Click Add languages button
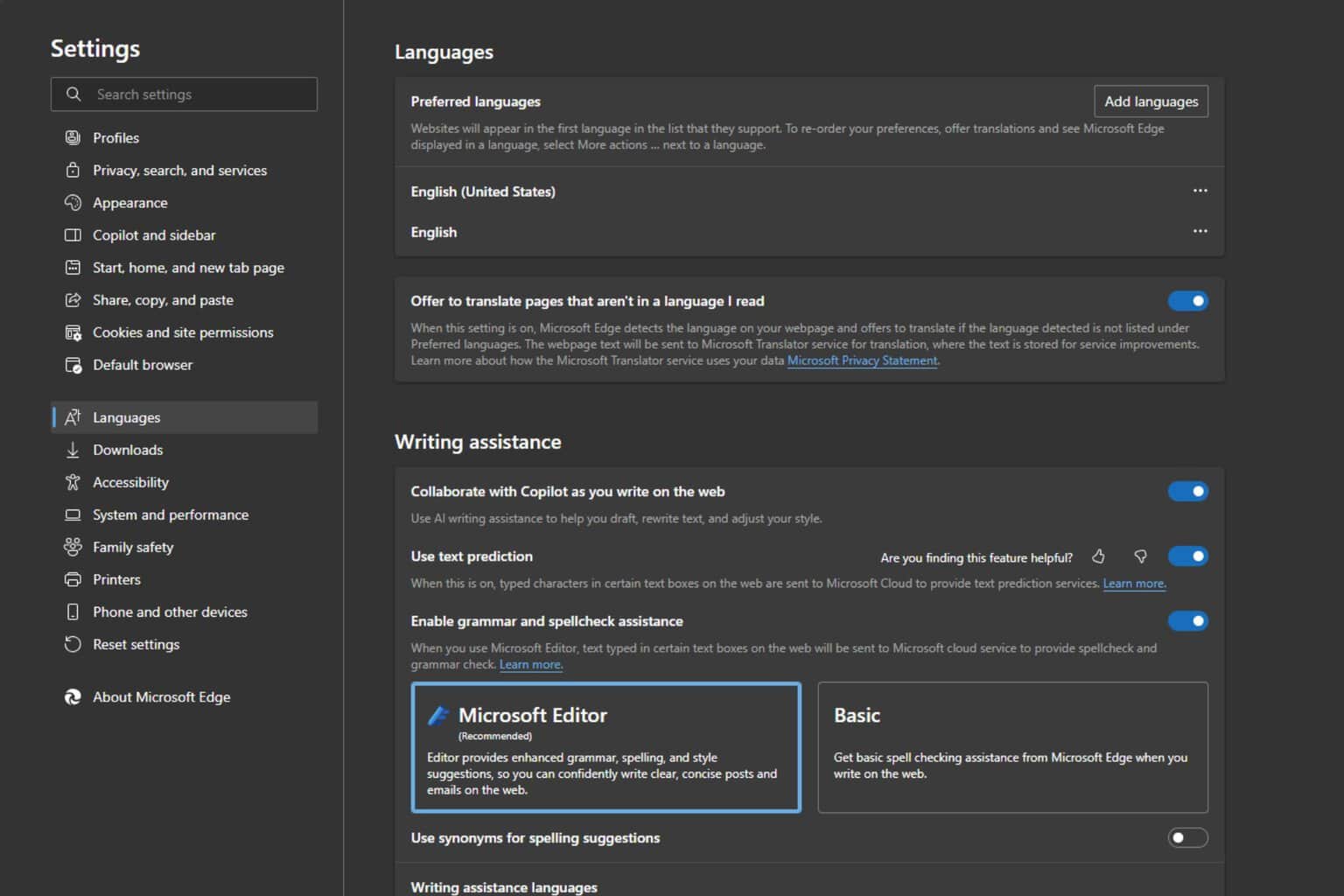This screenshot has width=1344, height=896. (1151, 101)
